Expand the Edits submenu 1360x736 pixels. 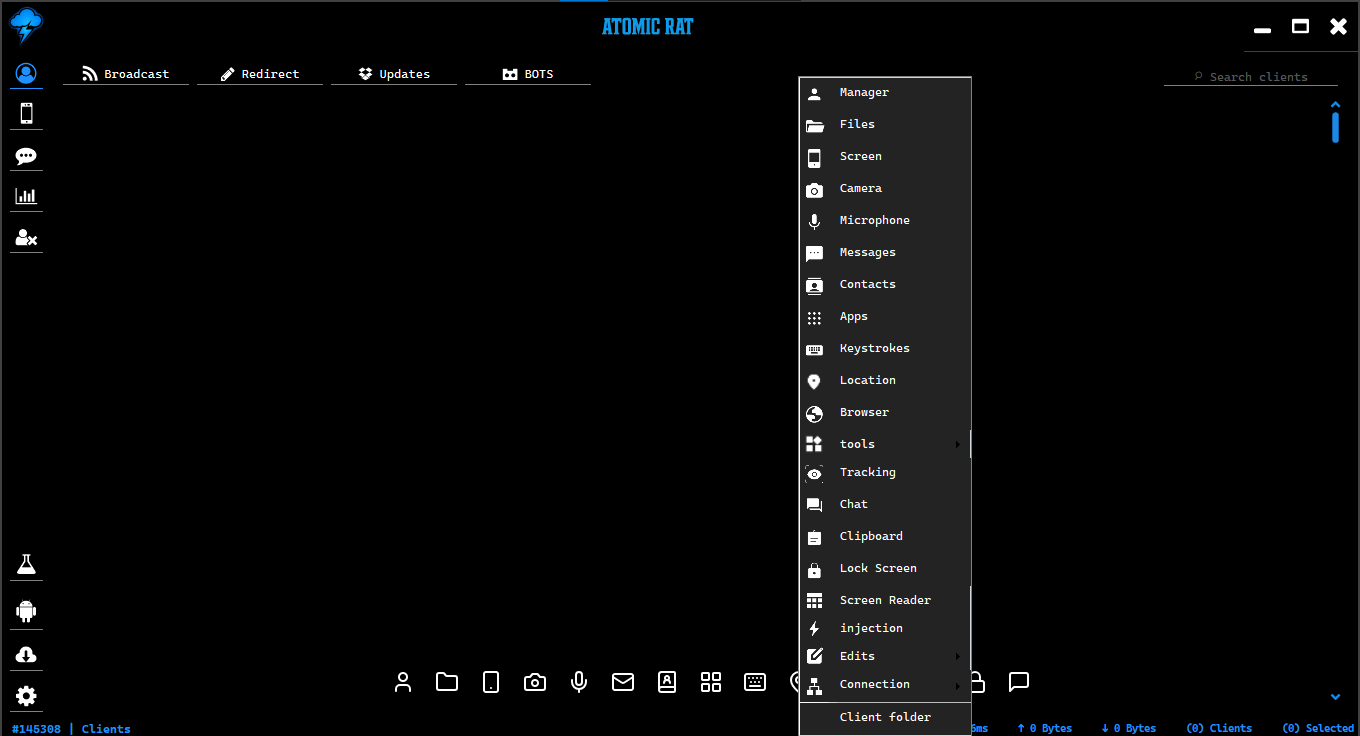[885, 656]
